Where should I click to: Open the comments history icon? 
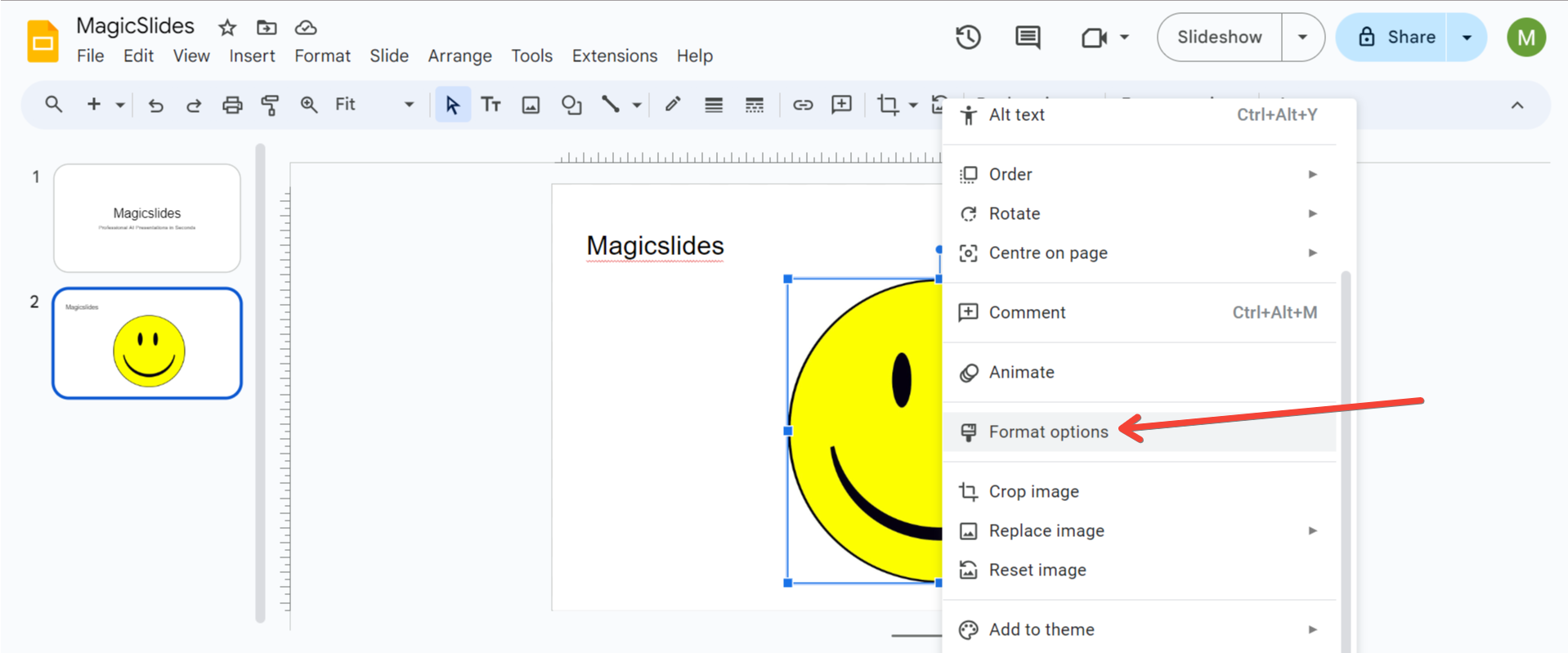point(1028,37)
